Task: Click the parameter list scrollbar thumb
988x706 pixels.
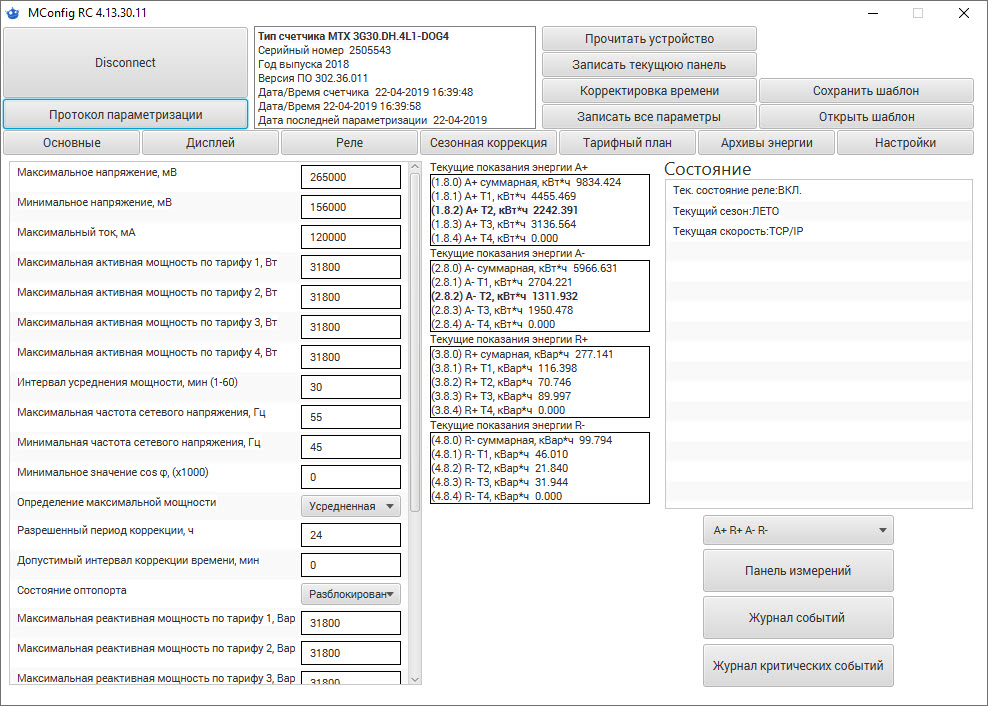Action: pyautogui.click(x=415, y=342)
